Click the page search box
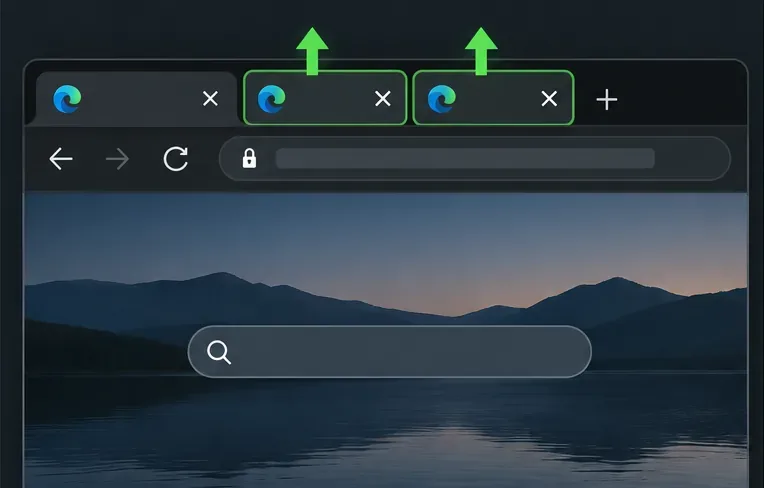This screenshot has height=488, width=764. pyautogui.click(x=389, y=352)
